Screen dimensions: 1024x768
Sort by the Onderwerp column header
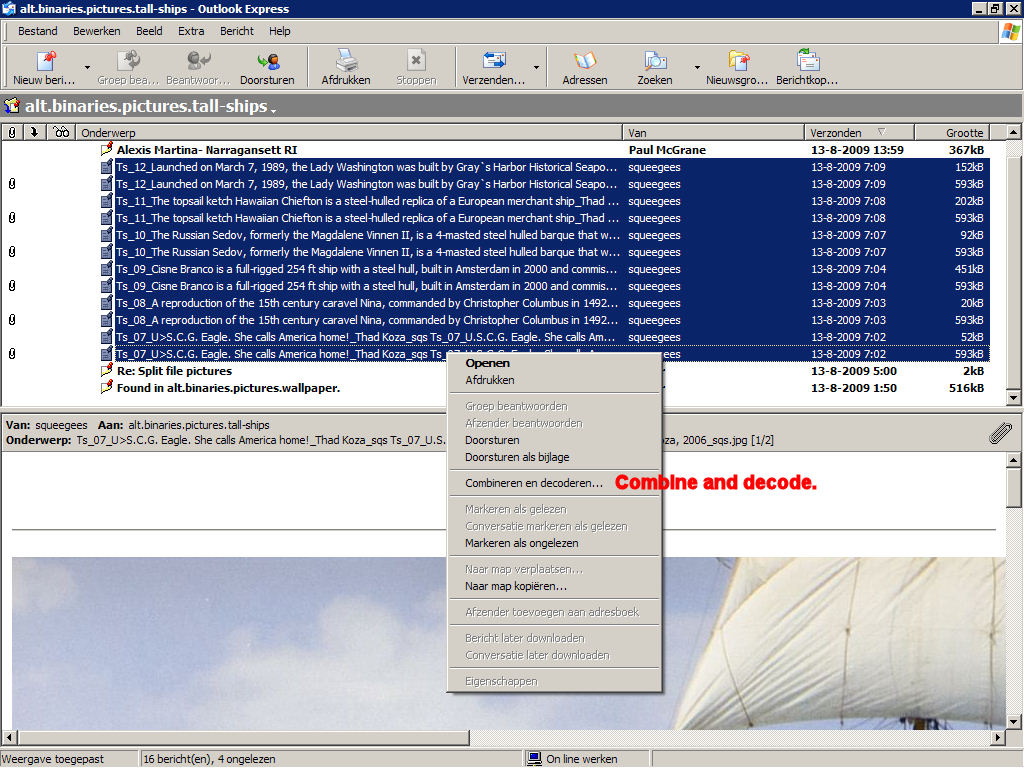(x=349, y=133)
